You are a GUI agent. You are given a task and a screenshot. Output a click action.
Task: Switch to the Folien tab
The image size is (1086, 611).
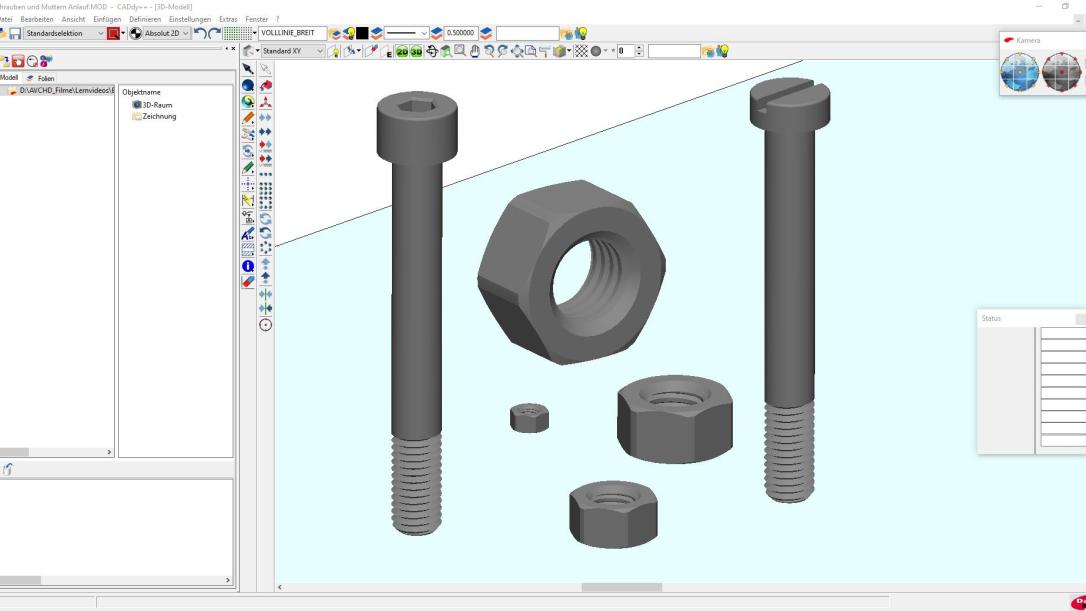pos(41,78)
